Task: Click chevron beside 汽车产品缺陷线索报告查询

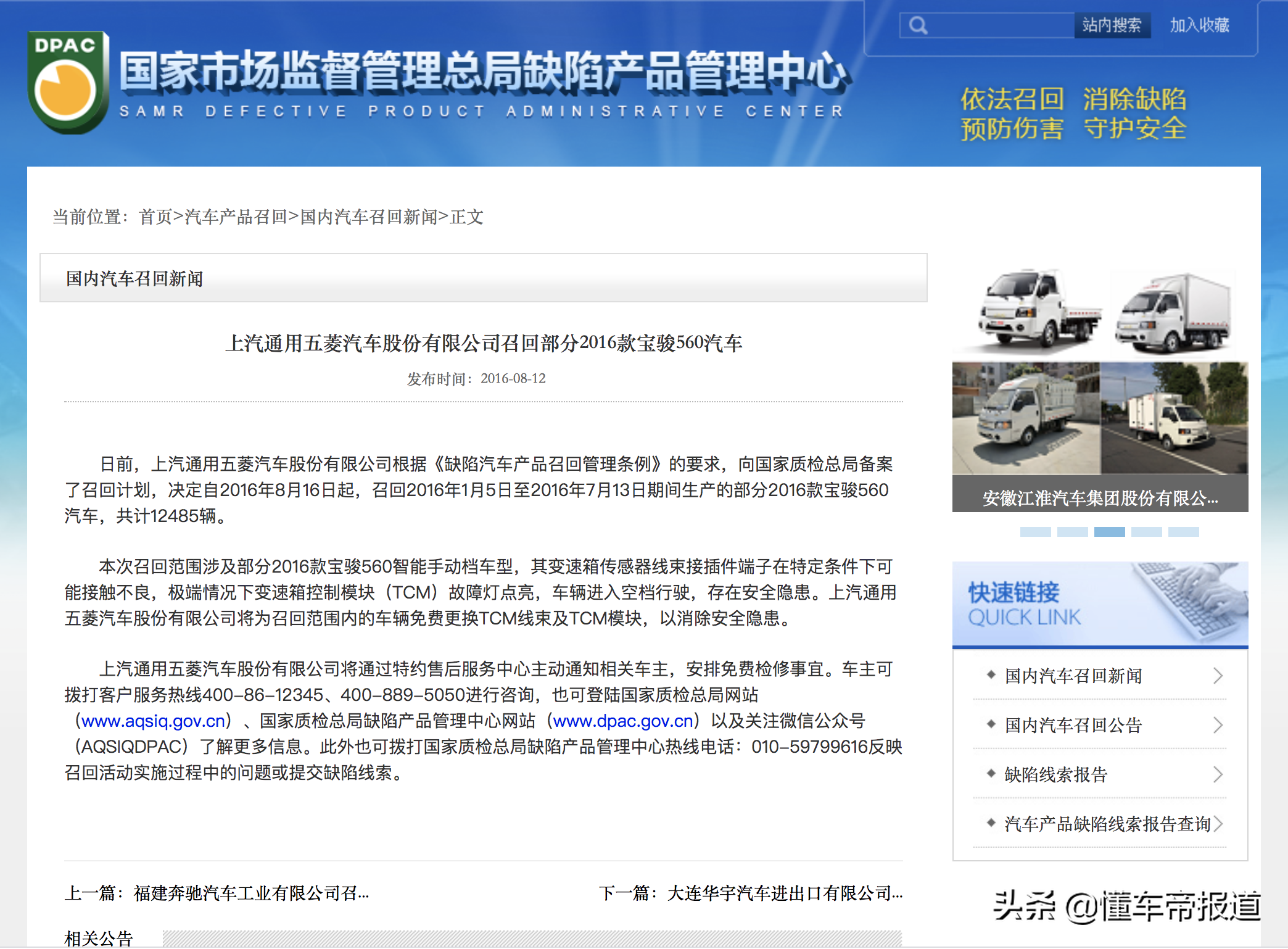Action: click(x=1218, y=824)
